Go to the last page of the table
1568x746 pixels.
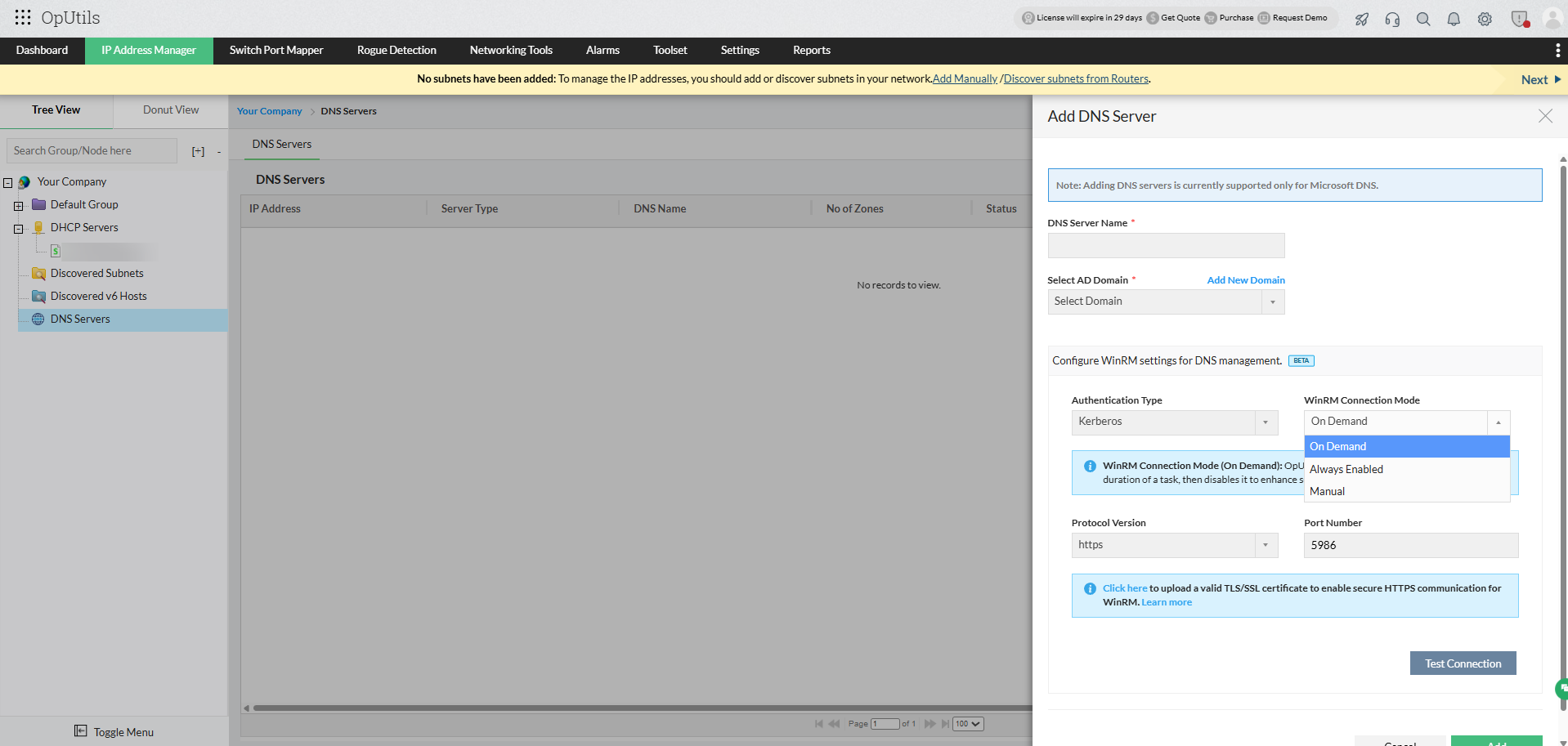(x=945, y=724)
